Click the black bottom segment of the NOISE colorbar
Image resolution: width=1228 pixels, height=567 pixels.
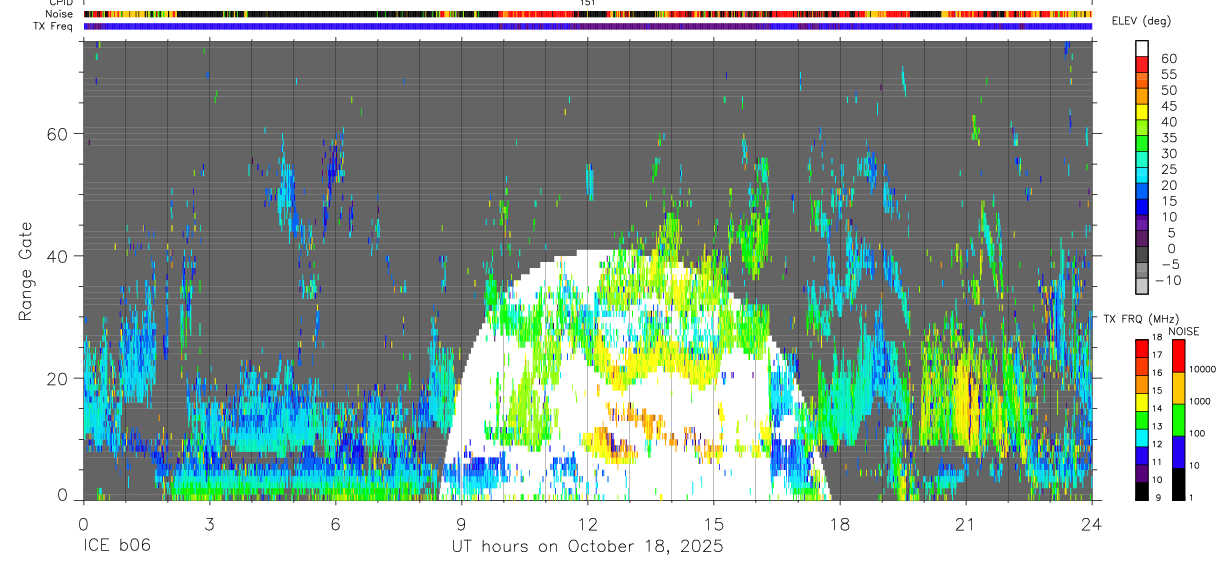1178,484
